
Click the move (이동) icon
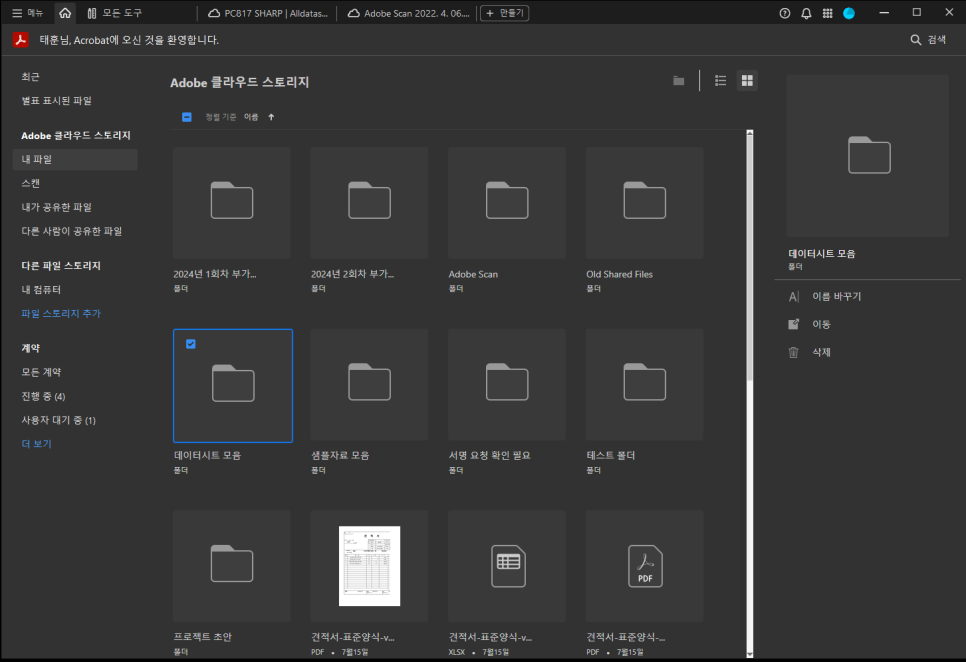pos(794,324)
